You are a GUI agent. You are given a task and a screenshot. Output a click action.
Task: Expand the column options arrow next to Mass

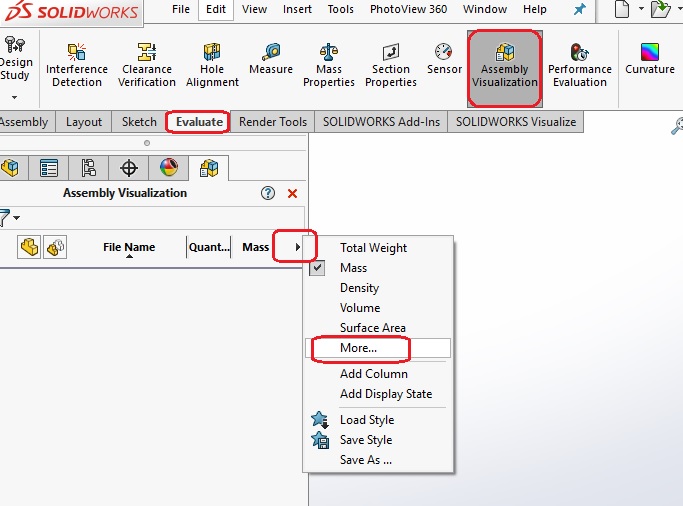(298, 246)
